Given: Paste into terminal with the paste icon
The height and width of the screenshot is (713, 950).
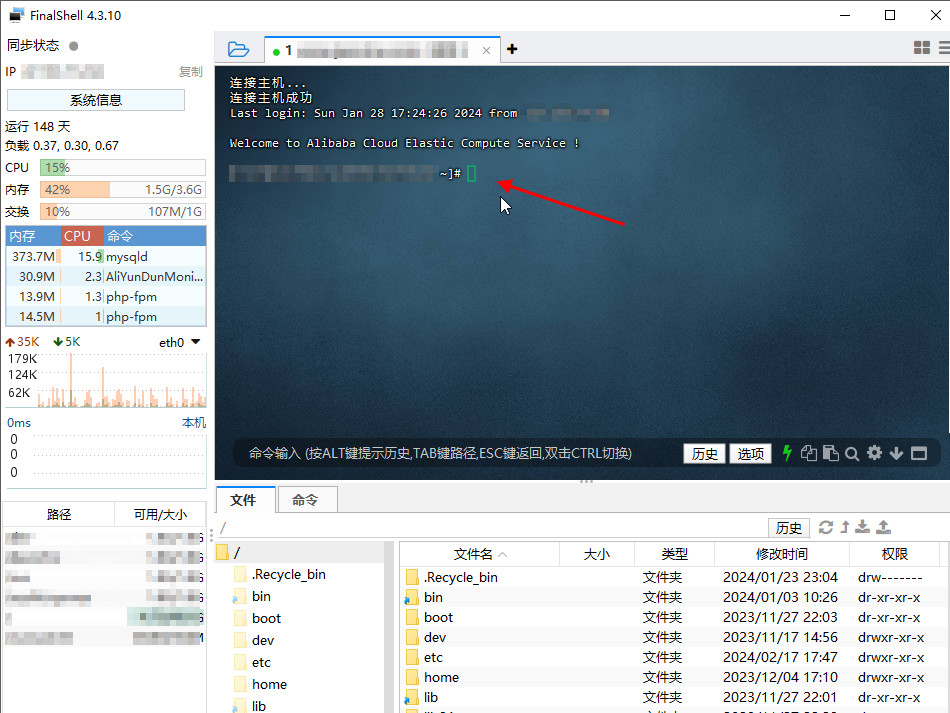Looking at the screenshot, I should pos(831,453).
